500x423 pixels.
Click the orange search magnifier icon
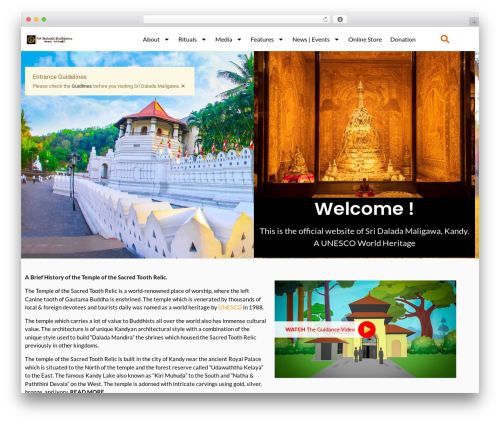point(445,39)
